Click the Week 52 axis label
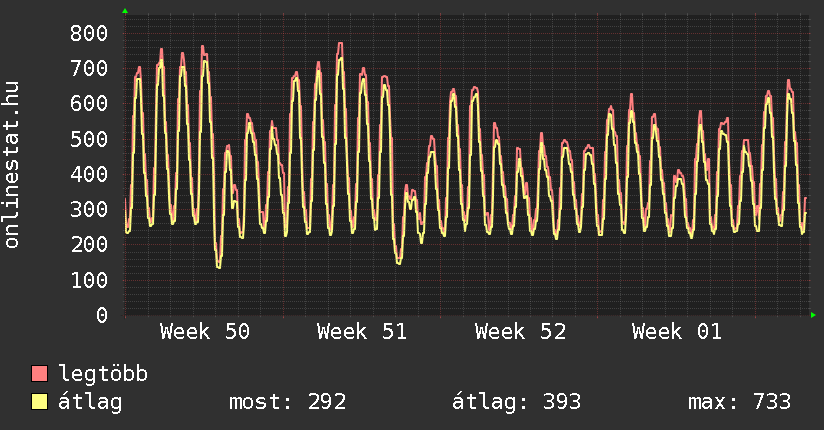Screen dimensions: 824x430 520,332
